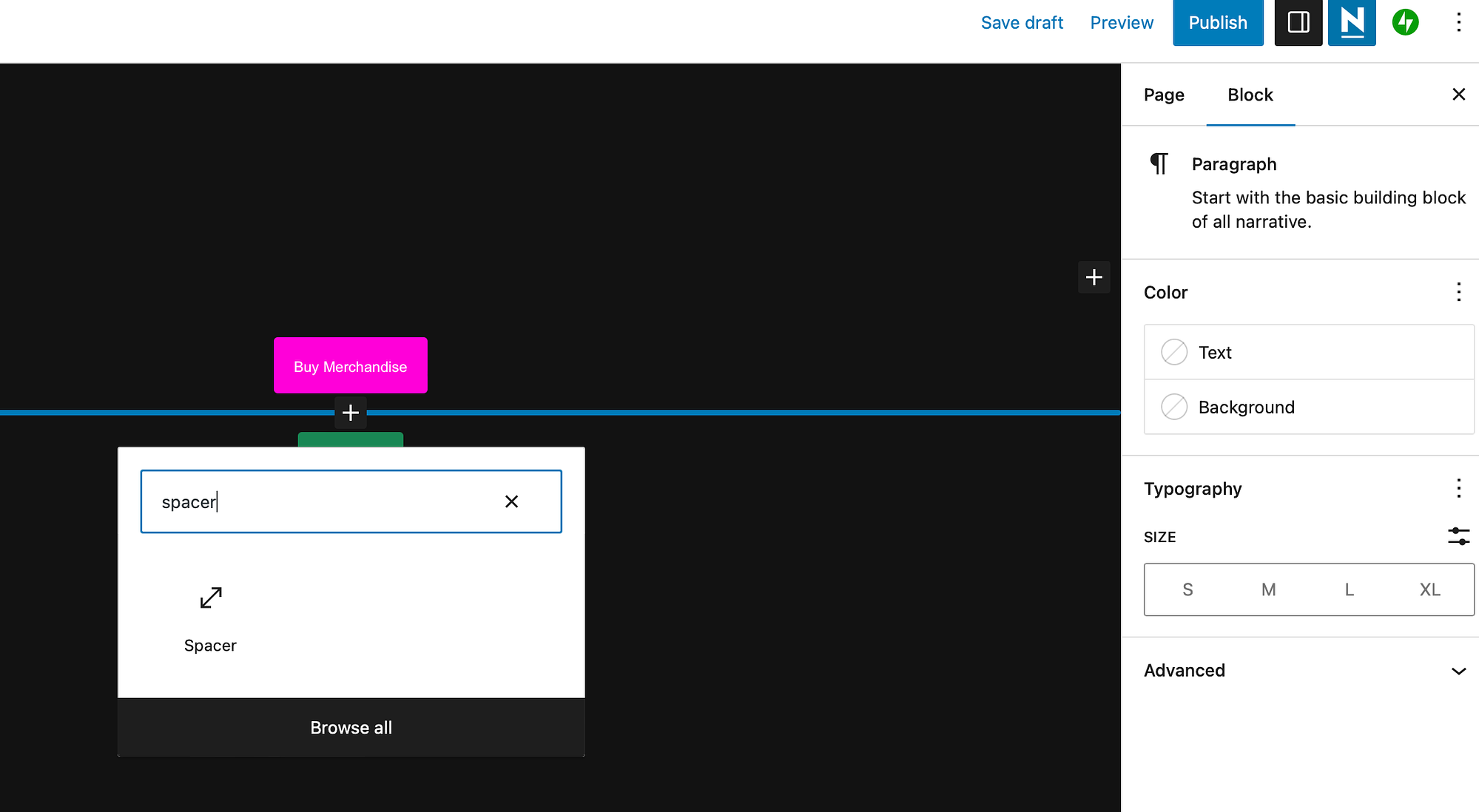Toggle the Background color option
The height and width of the screenshot is (812, 1479).
(1175, 406)
